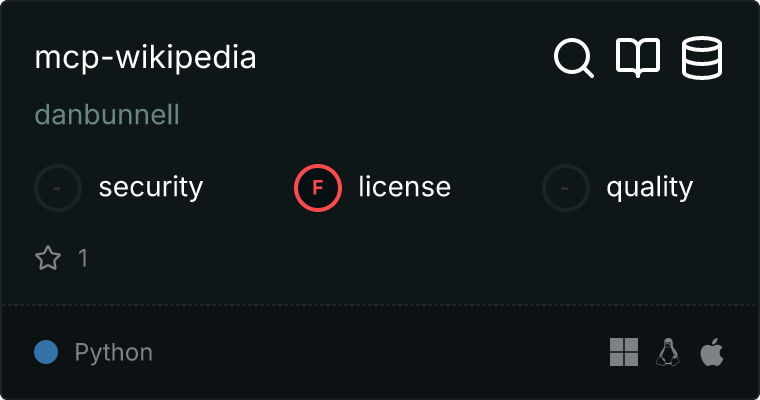Click the security label text
760x400 pixels.
(151, 187)
